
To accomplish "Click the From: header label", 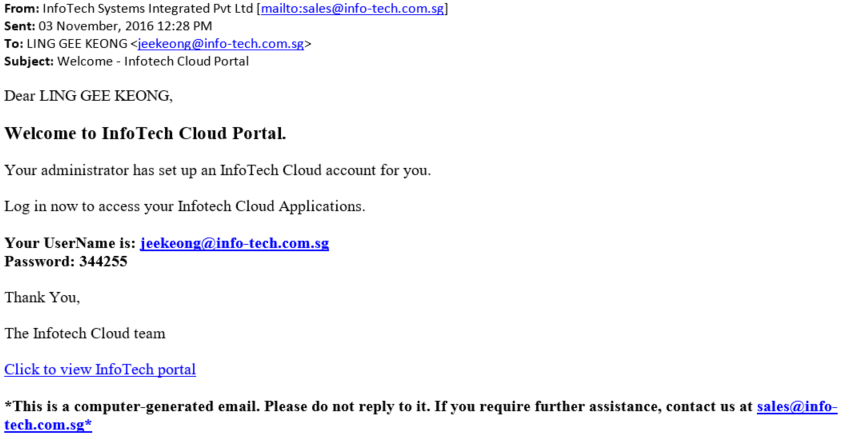I will tap(21, 9).
